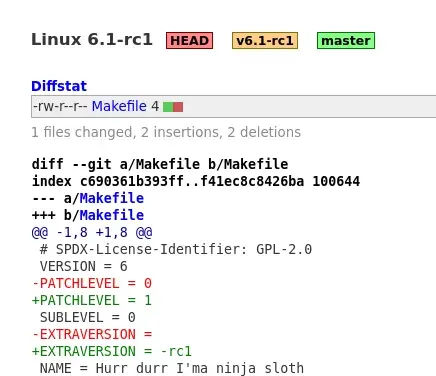Click the removed EXTRAVERSION = line
The width and height of the screenshot is (436, 376).
(x=92, y=334)
